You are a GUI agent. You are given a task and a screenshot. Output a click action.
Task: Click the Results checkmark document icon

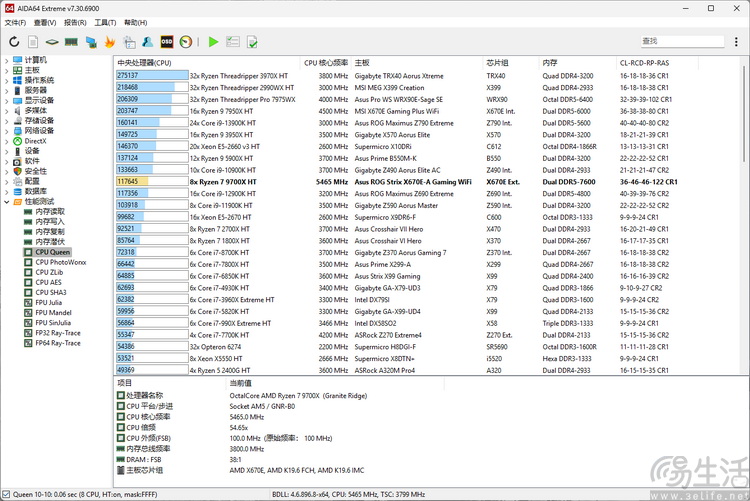coord(252,42)
